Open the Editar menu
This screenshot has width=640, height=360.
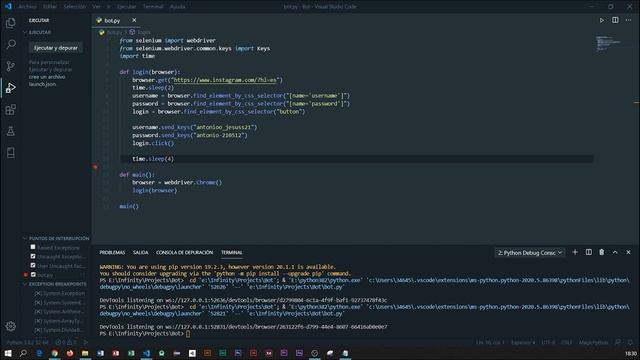click(x=50, y=7)
